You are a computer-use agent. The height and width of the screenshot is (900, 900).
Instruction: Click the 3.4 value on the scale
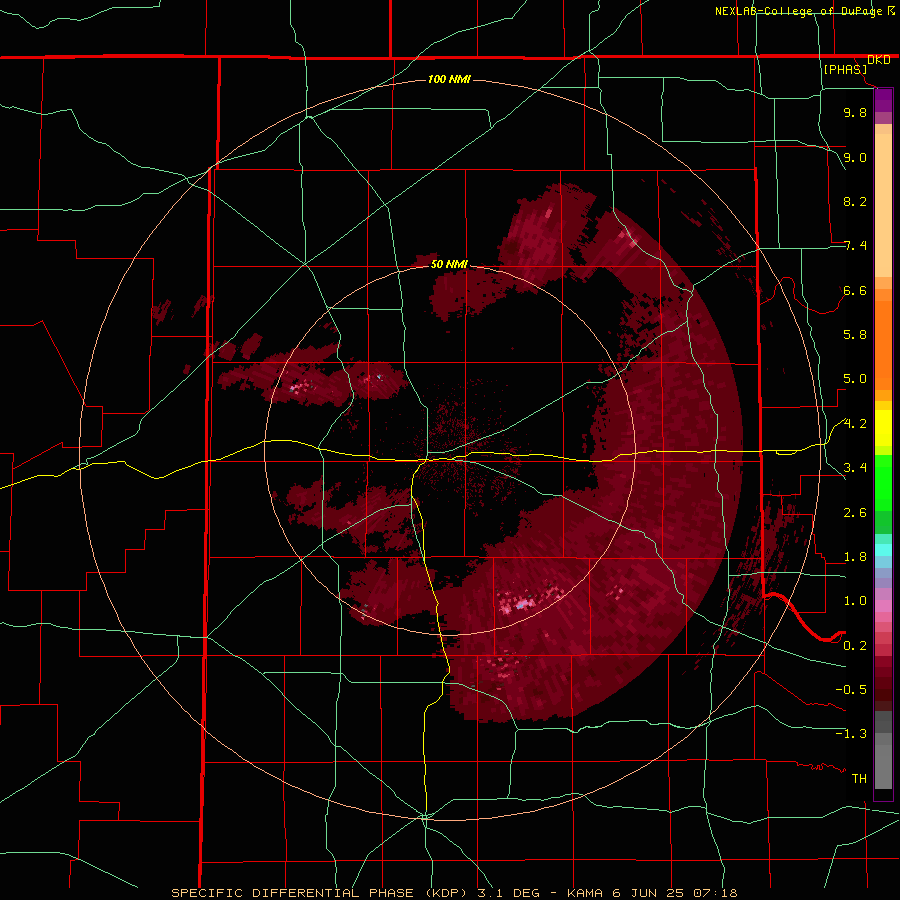(x=855, y=468)
